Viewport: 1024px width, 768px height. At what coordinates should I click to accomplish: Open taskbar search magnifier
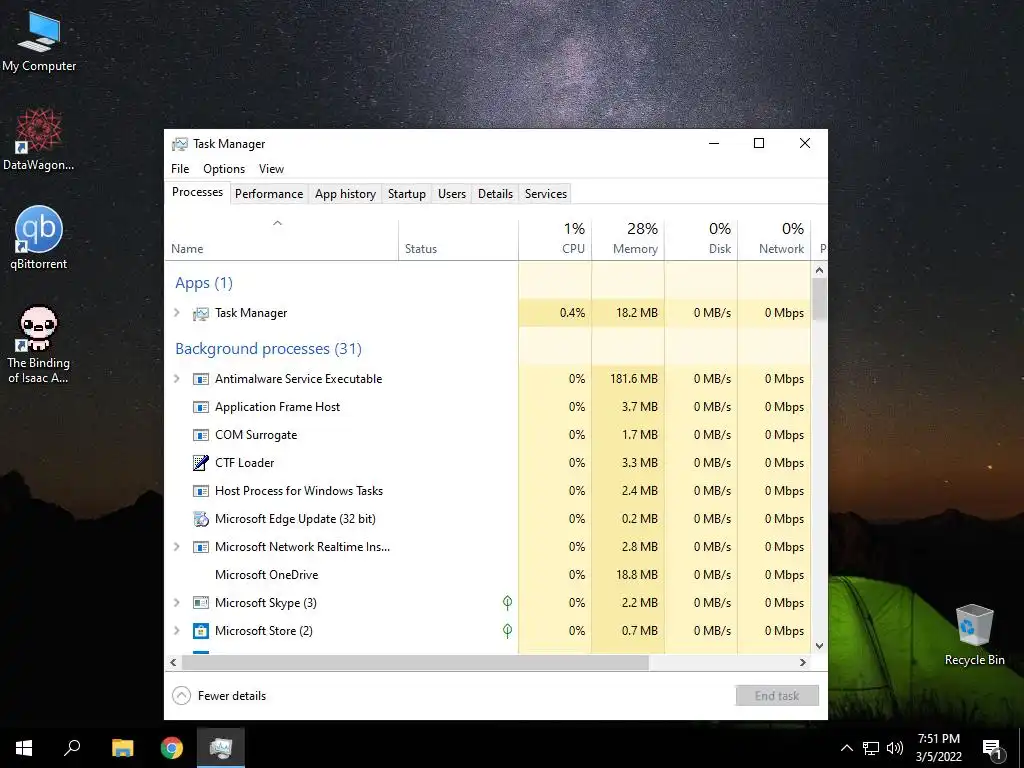72,748
